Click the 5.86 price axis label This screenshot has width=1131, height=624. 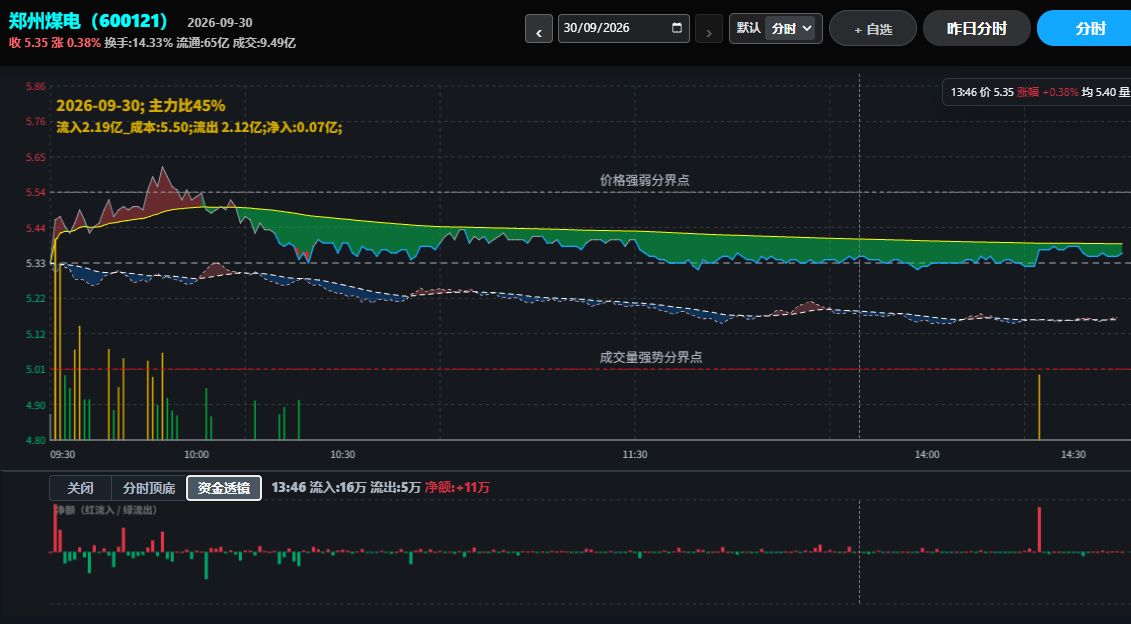36,87
